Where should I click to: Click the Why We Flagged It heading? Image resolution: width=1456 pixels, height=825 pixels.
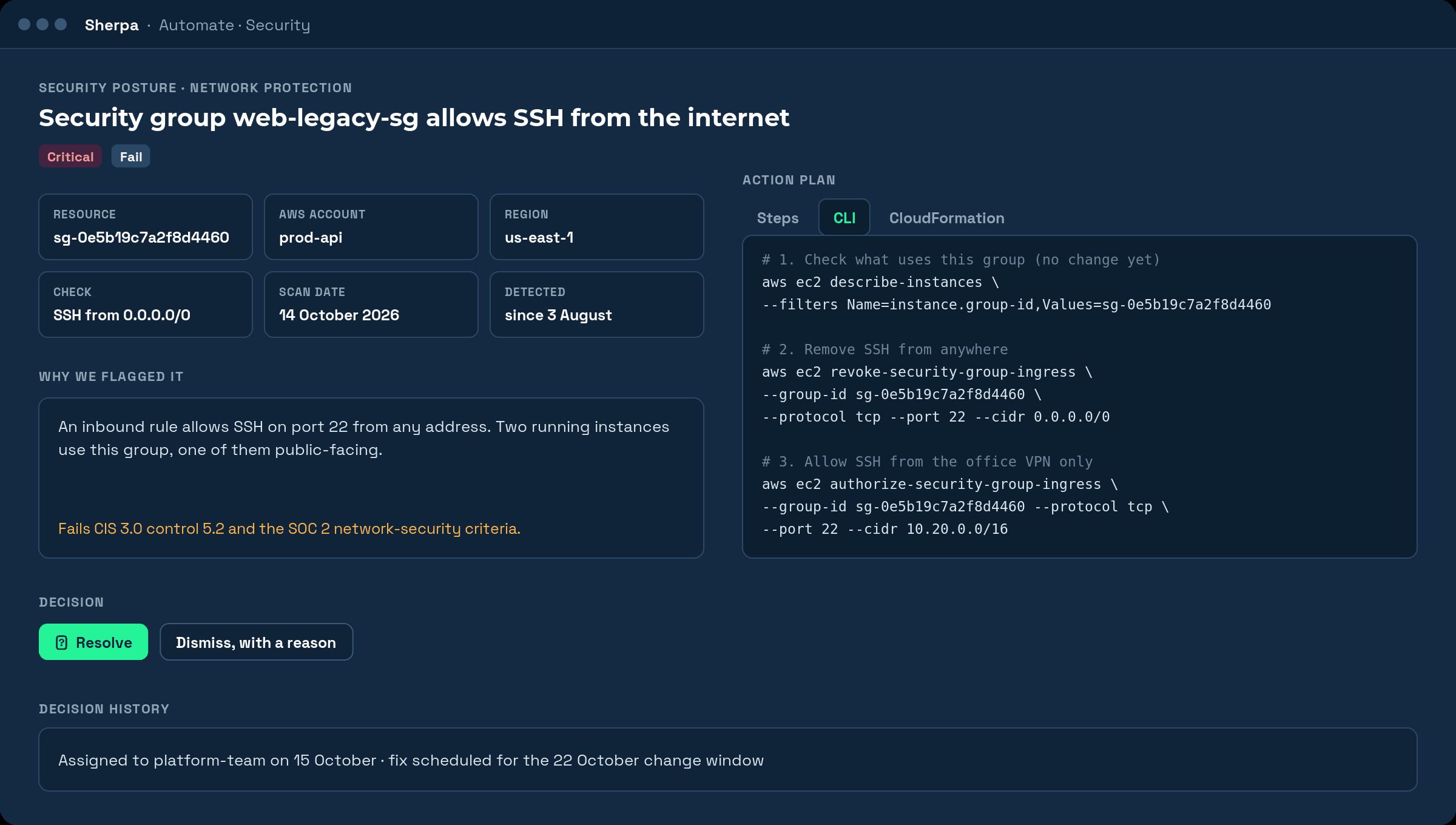111,377
